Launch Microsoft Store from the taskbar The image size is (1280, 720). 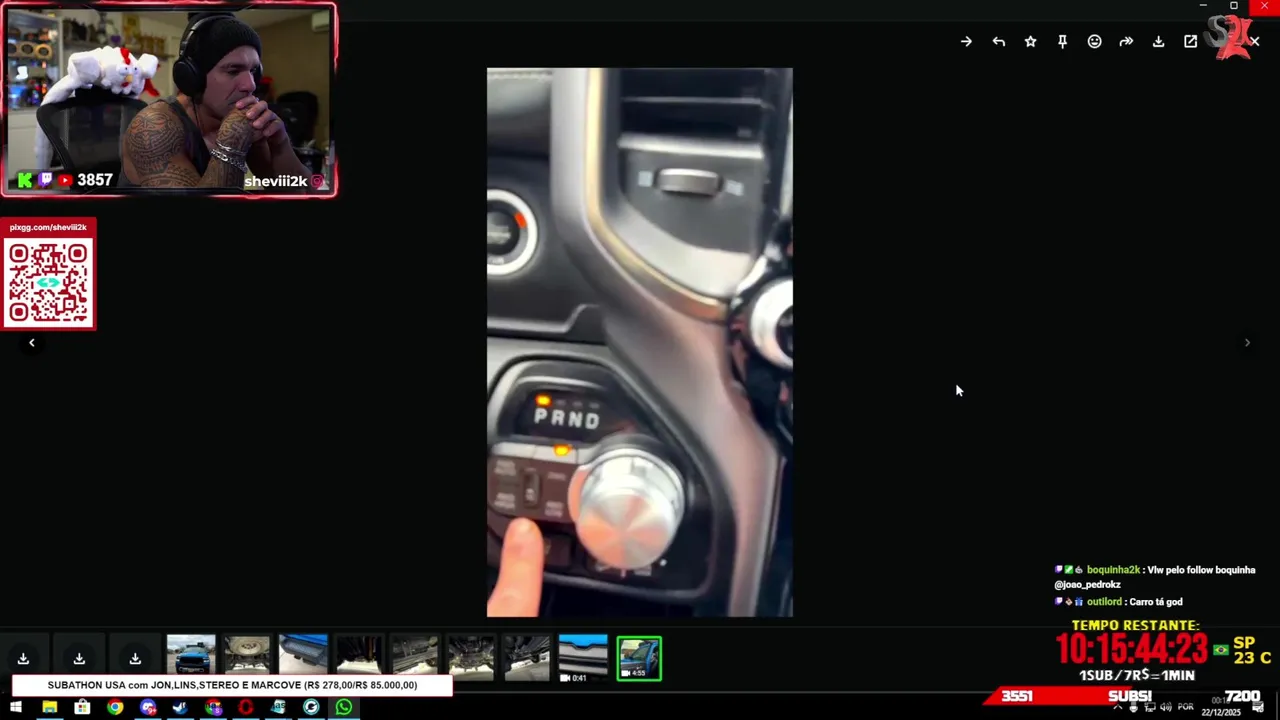point(82,708)
